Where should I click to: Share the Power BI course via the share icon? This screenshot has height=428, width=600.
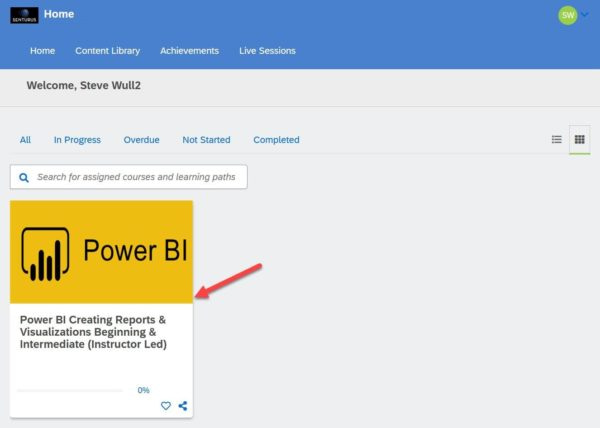[183, 406]
